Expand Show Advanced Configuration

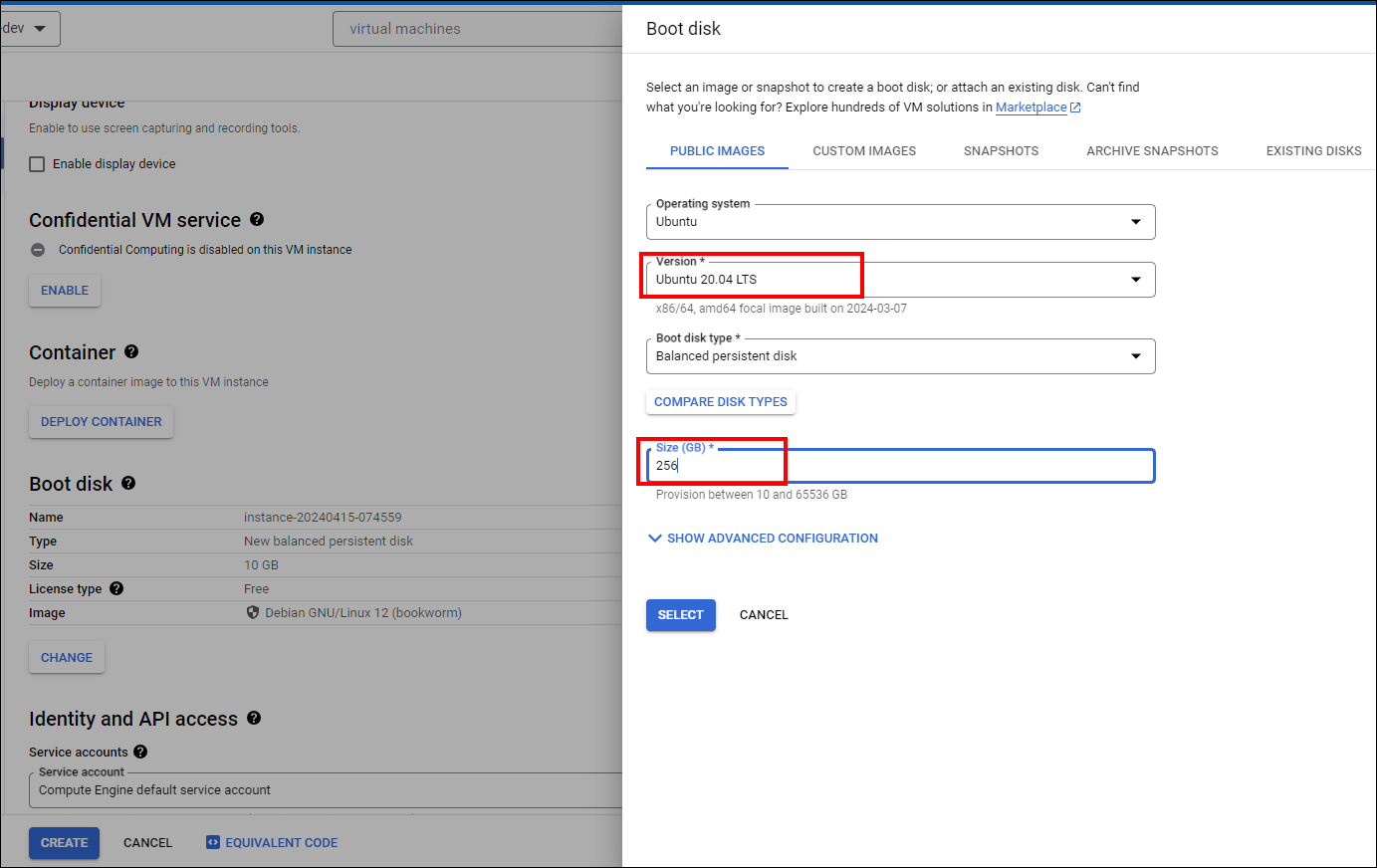tap(763, 539)
